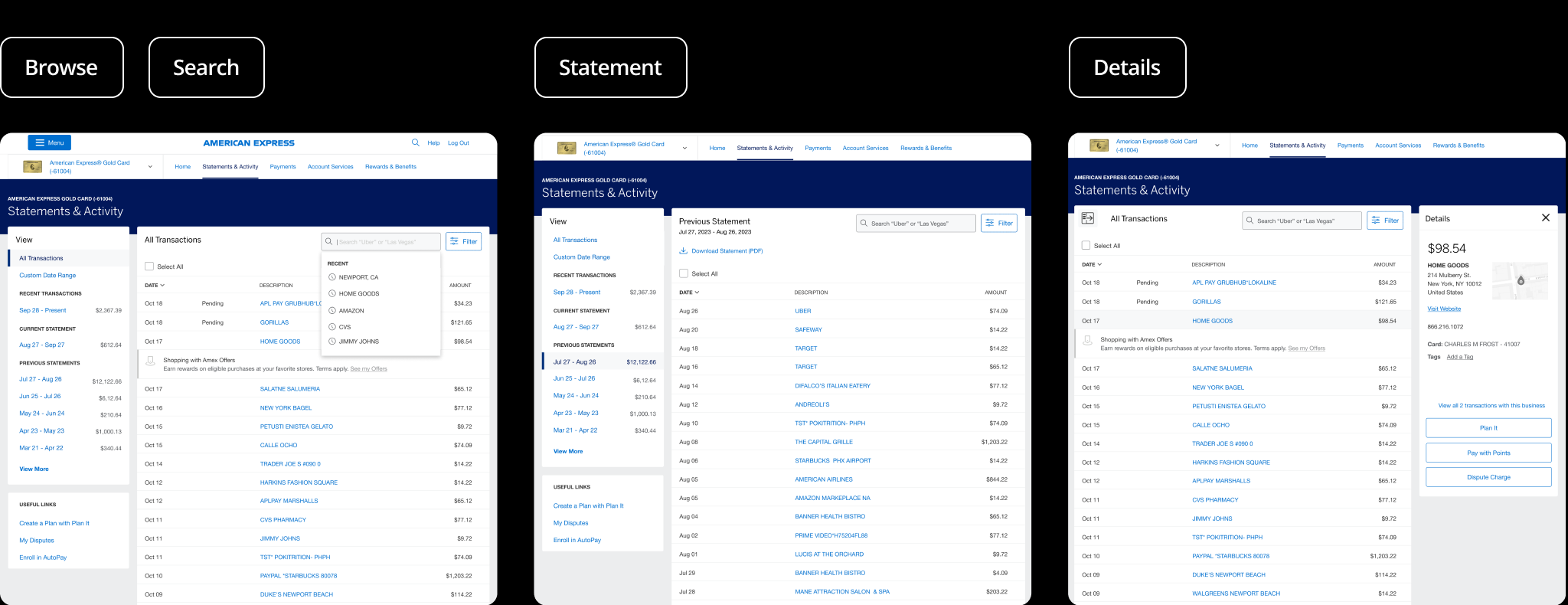Sort by DATE column in Statement screen
1568x605 pixels.
coord(689,293)
